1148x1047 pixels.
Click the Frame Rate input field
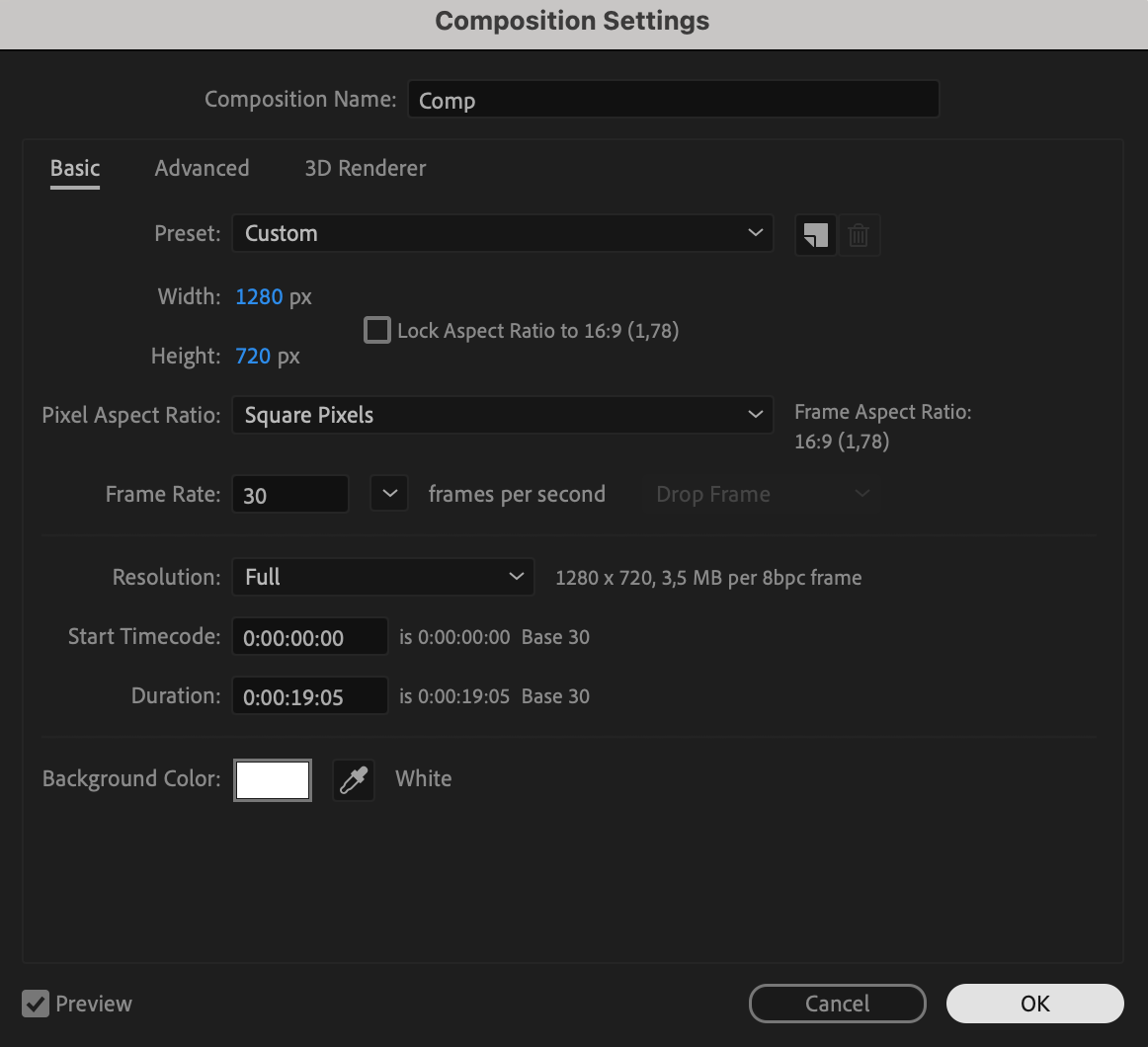pos(289,495)
